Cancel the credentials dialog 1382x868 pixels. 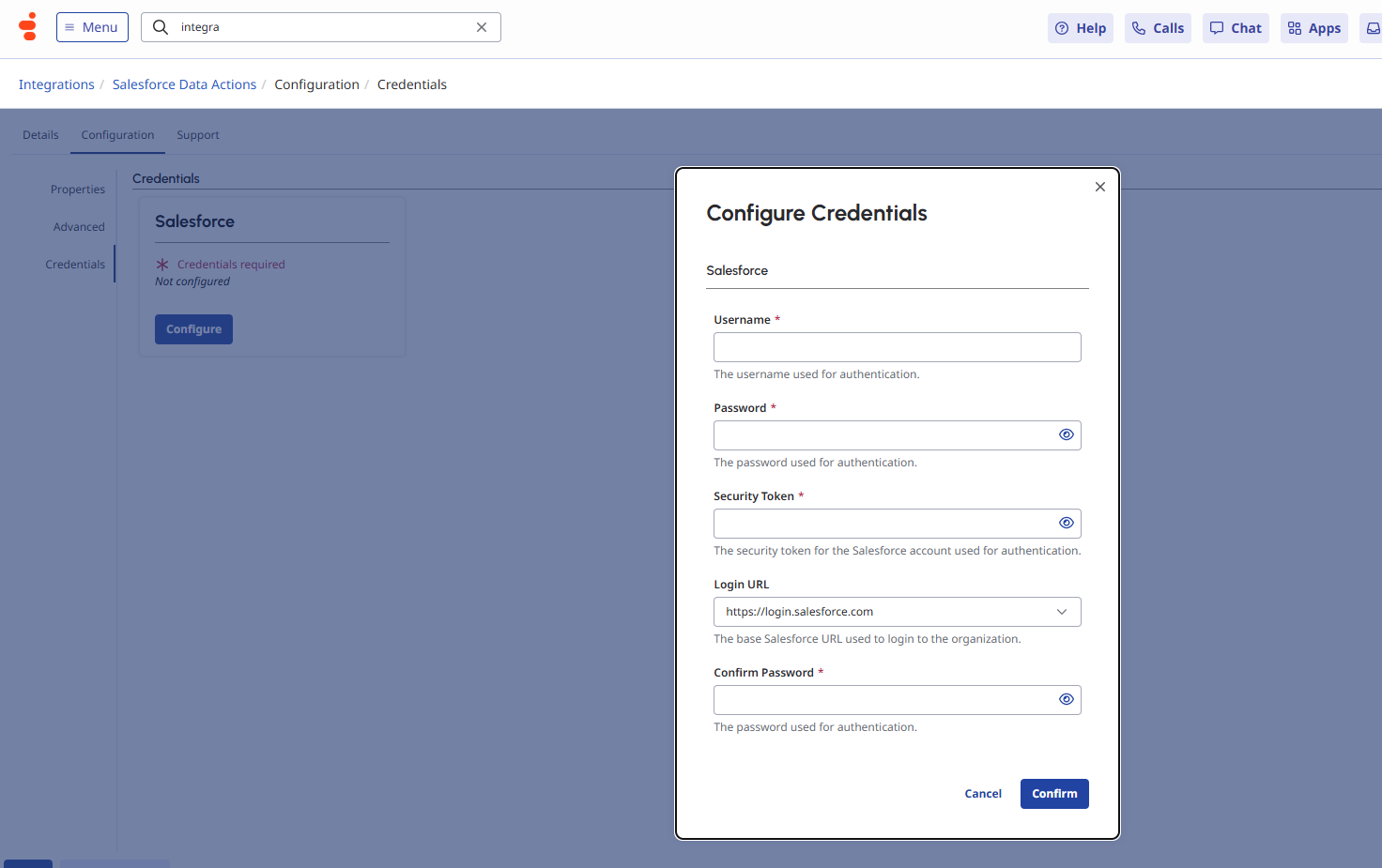[x=983, y=794]
